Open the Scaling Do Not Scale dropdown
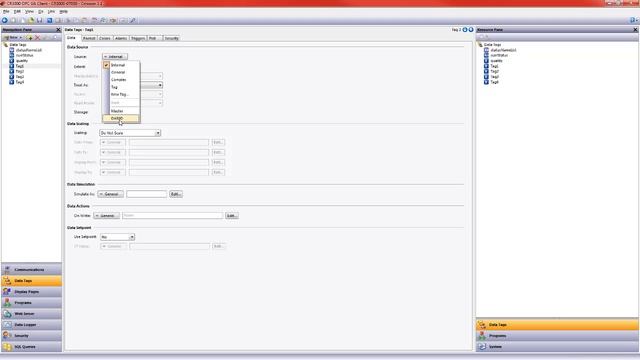 (130, 133)
